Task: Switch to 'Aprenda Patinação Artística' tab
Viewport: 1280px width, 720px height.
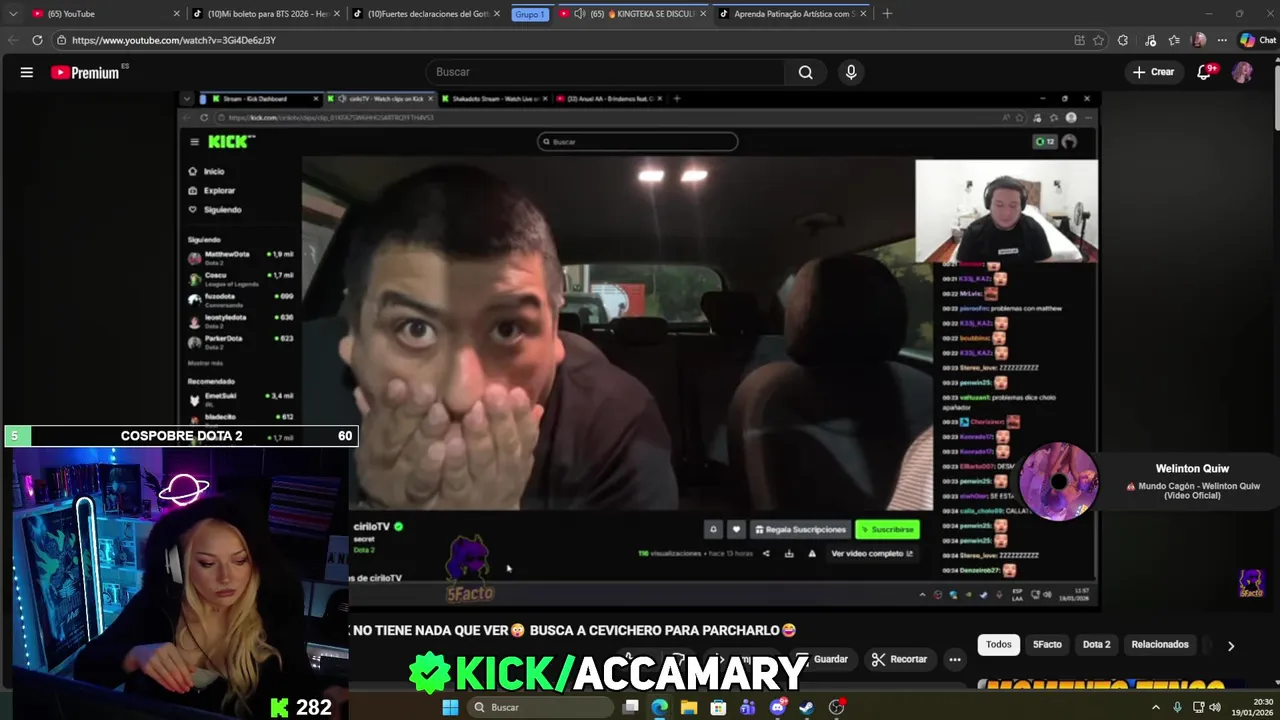Action: pos(790,14)
